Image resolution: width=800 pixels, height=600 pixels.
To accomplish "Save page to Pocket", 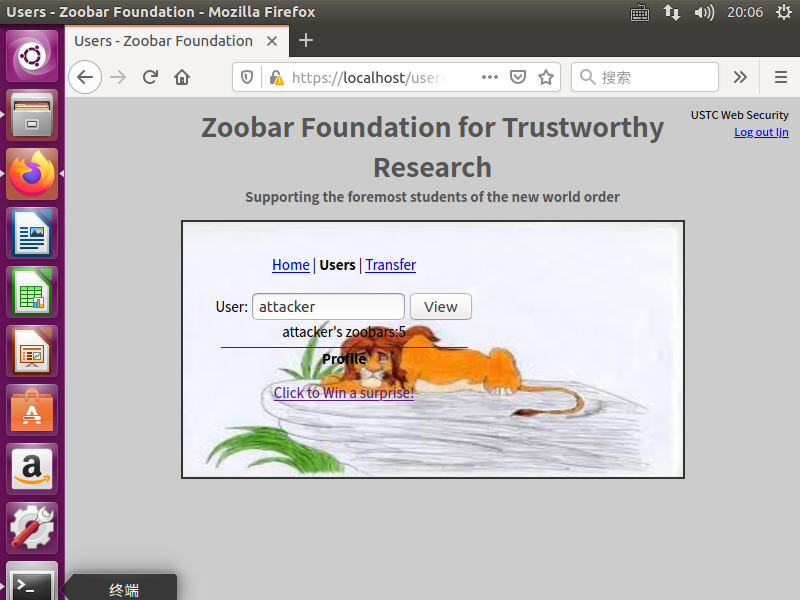I will [518, 77].
